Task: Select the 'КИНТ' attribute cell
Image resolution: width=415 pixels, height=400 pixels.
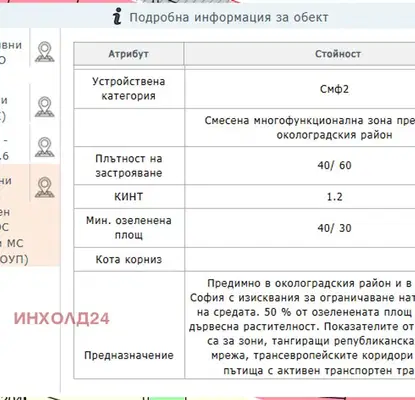Action: tap(129, 197)
